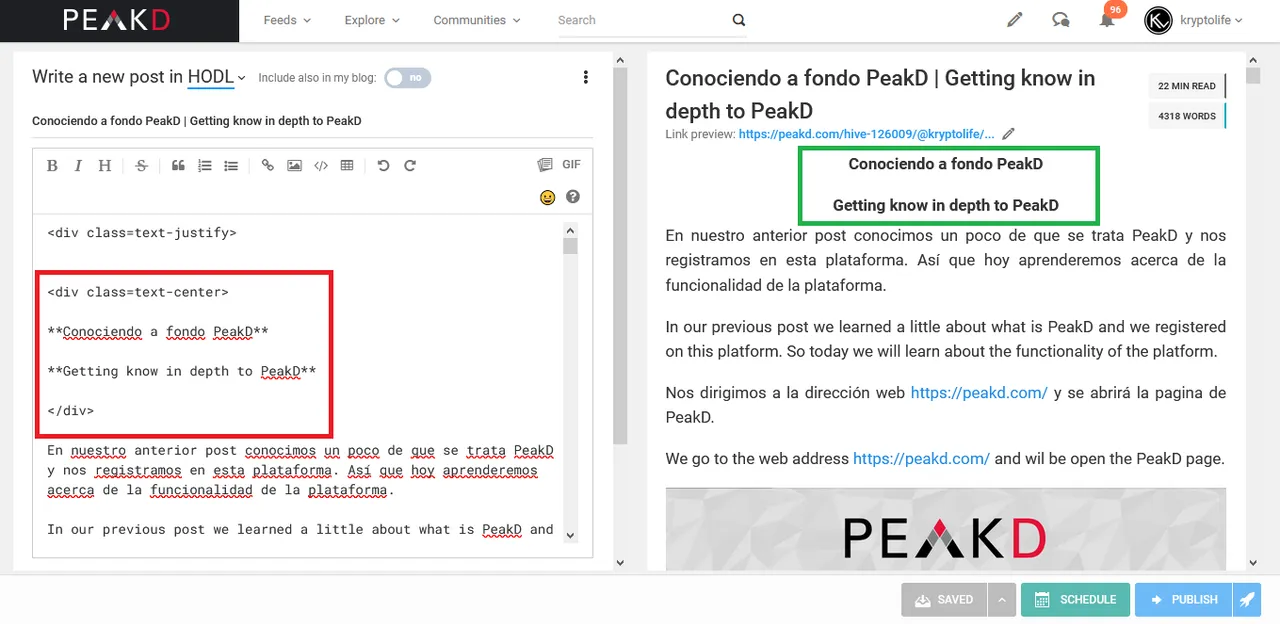The image size is (1280, 624).
Task: Open the emoji picker
Action: point(547,197)
